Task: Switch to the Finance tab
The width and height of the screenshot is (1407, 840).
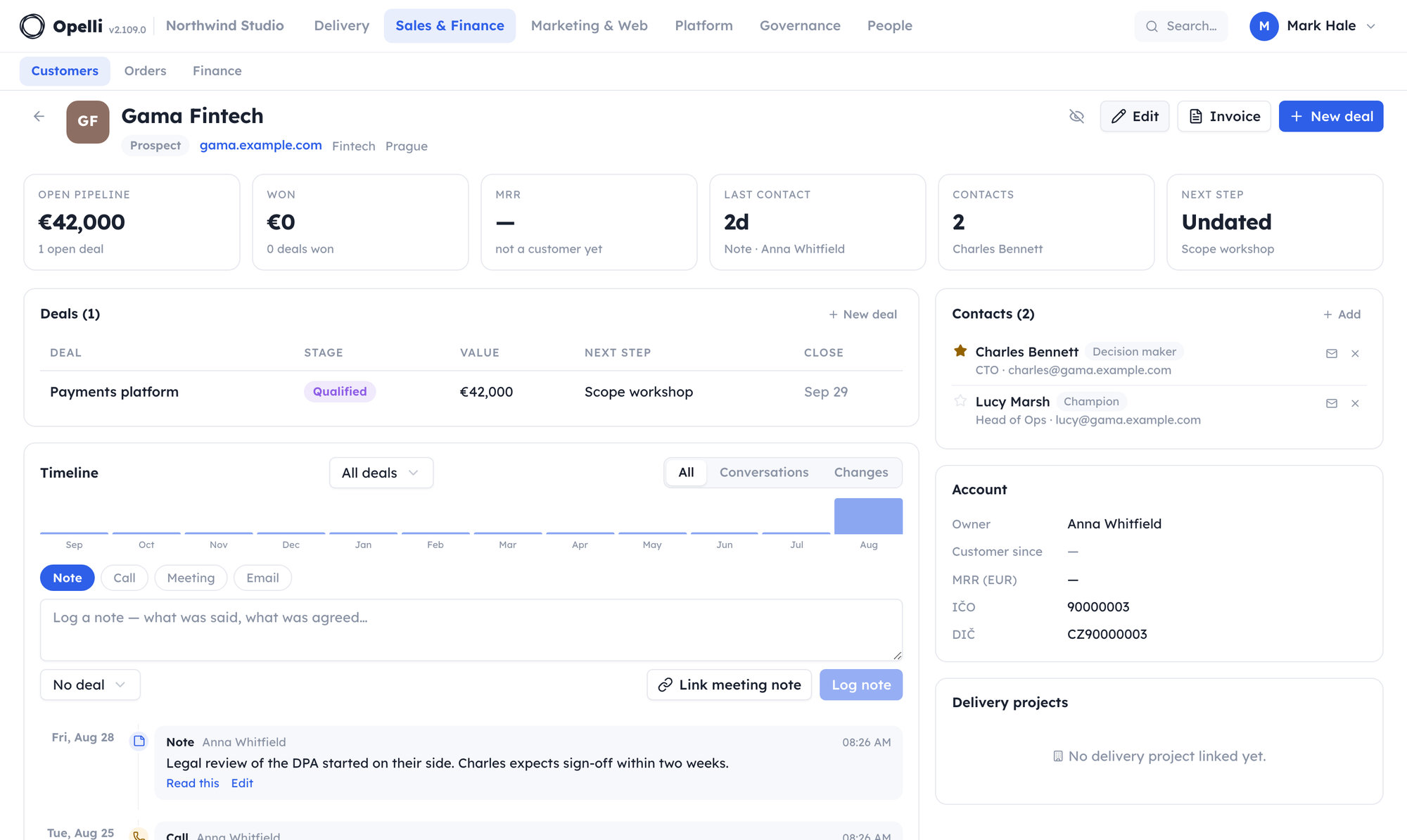Action: [217, 71]
